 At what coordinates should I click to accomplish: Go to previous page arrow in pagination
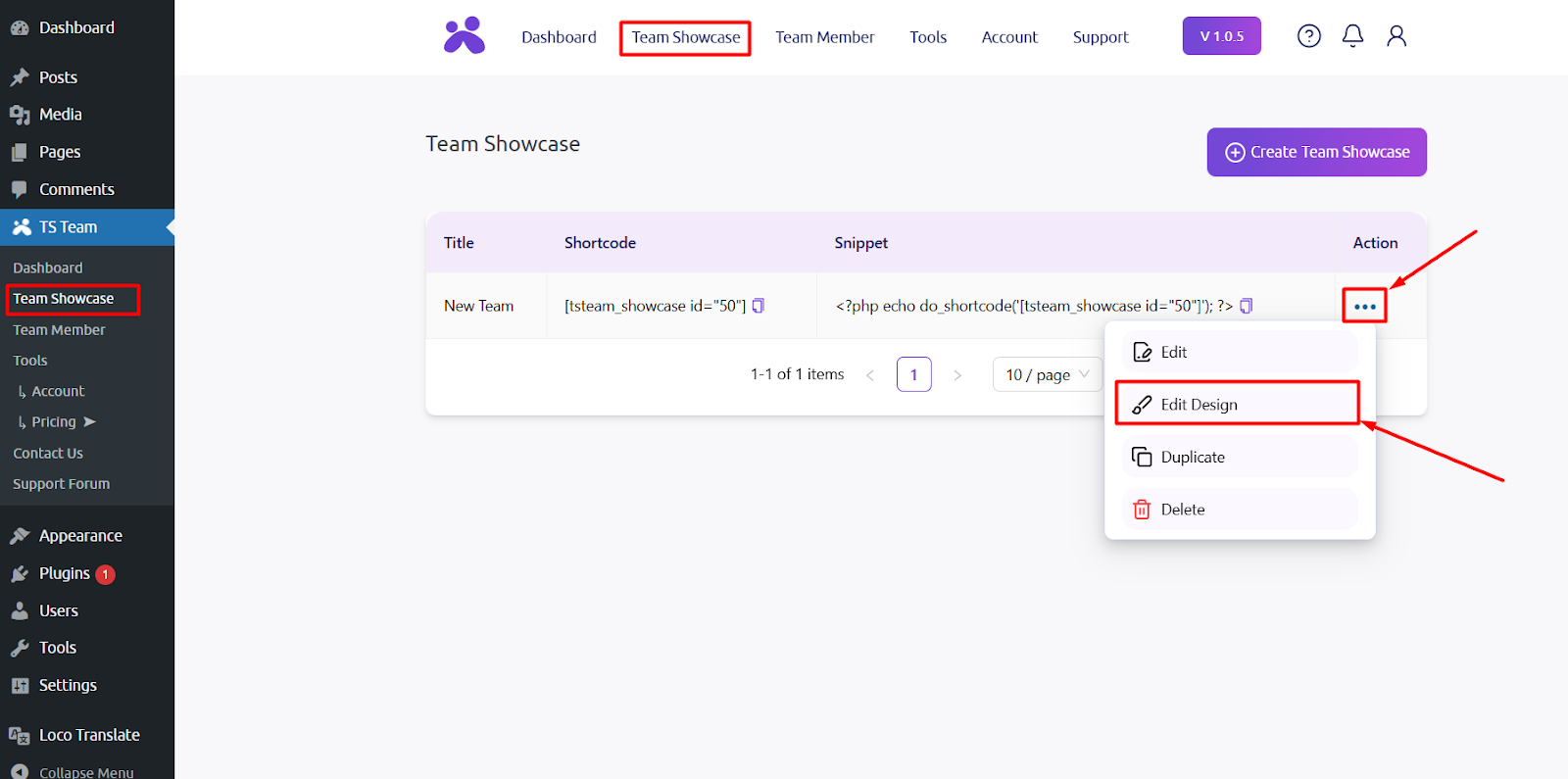click(870, 375)
